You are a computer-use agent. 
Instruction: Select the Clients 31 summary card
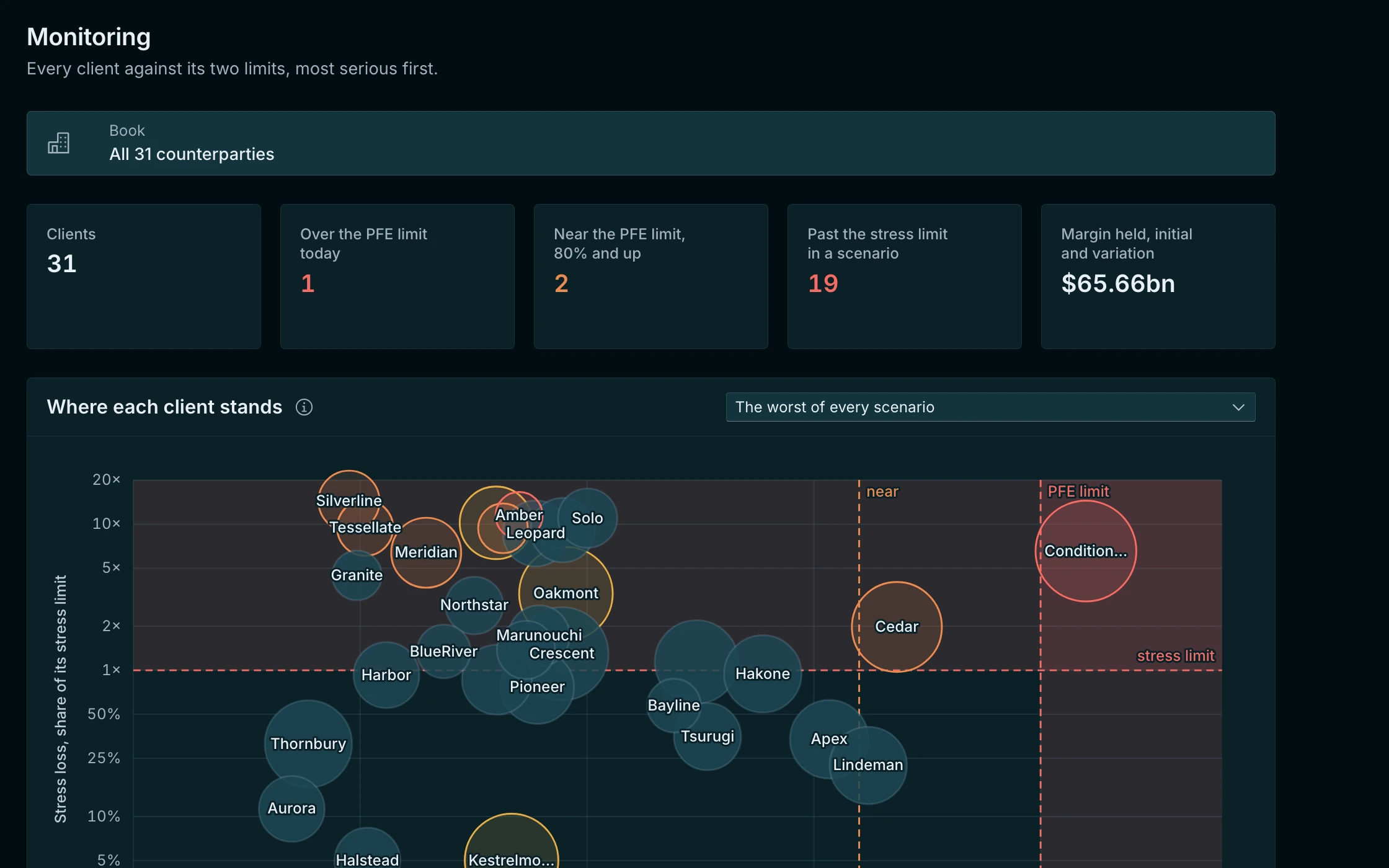pyautogui.click(x=144, y=277)
